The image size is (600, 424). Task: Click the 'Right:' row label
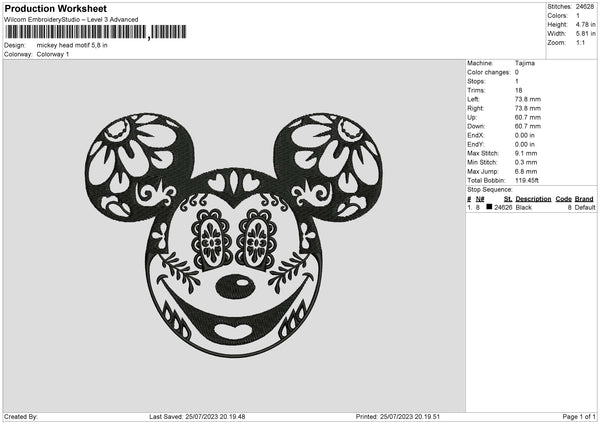pos(475,108)
